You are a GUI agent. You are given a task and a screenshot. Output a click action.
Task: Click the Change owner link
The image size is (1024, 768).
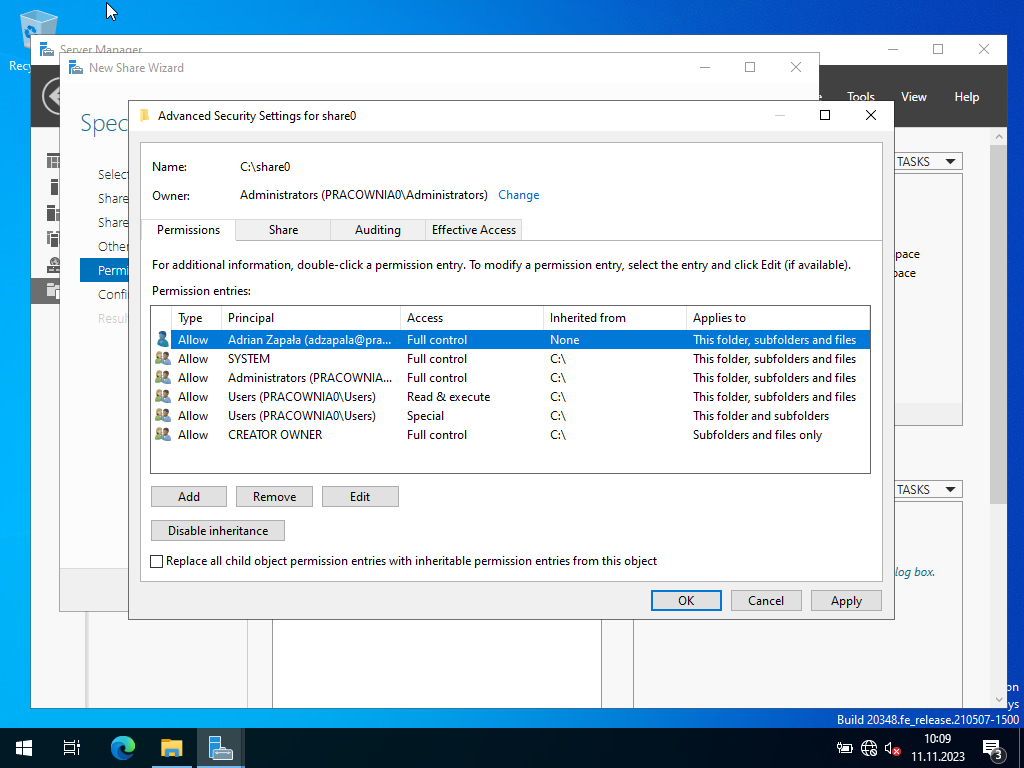pos(518,195)
